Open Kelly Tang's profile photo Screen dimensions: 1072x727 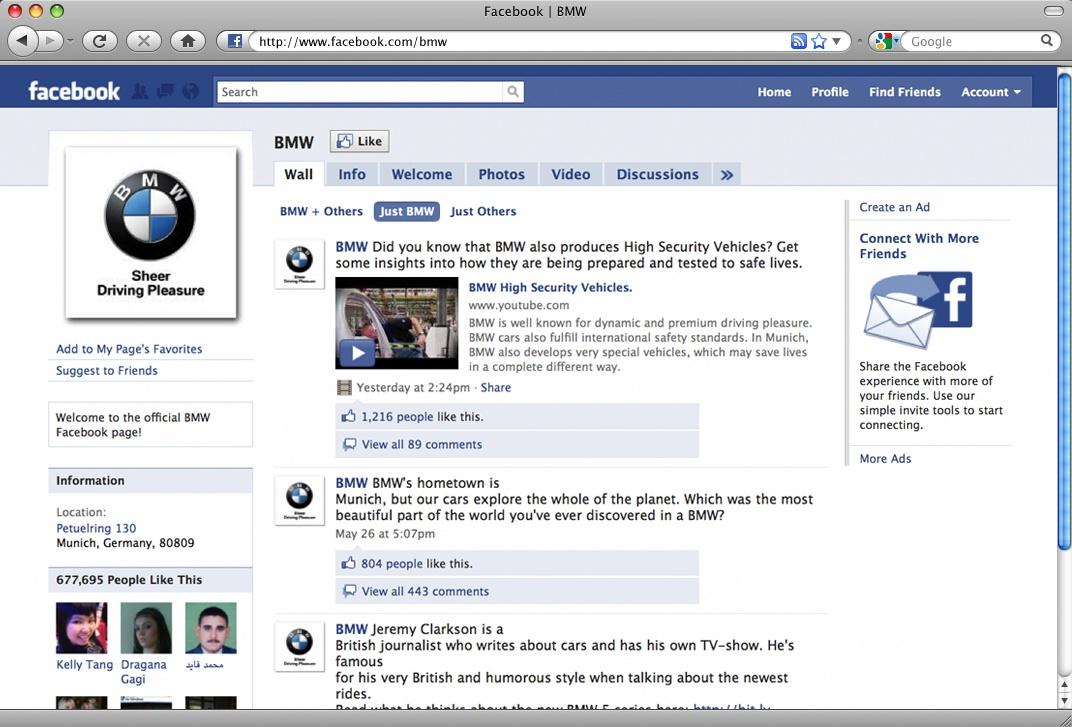pos(81,628)
